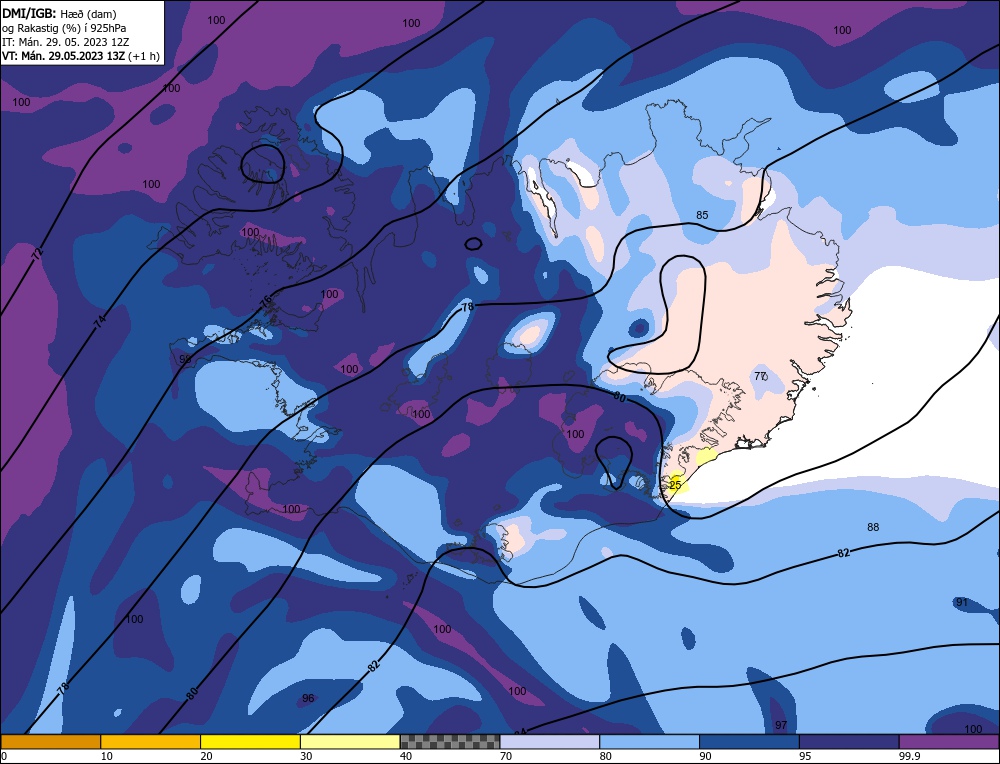Pick the bright yellow 20–30 legend swatch
1000x764 pixels.
point(250,741)
